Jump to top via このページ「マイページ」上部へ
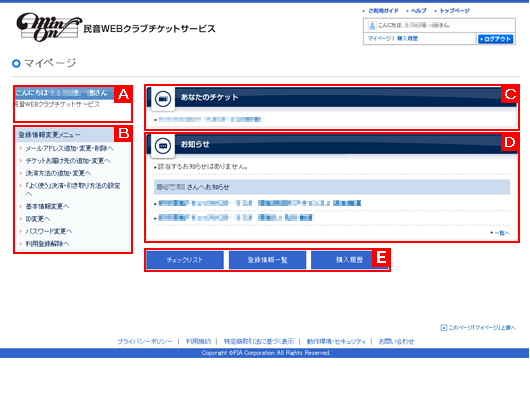Viewport: 530px width, 415px height. (482, 327)
